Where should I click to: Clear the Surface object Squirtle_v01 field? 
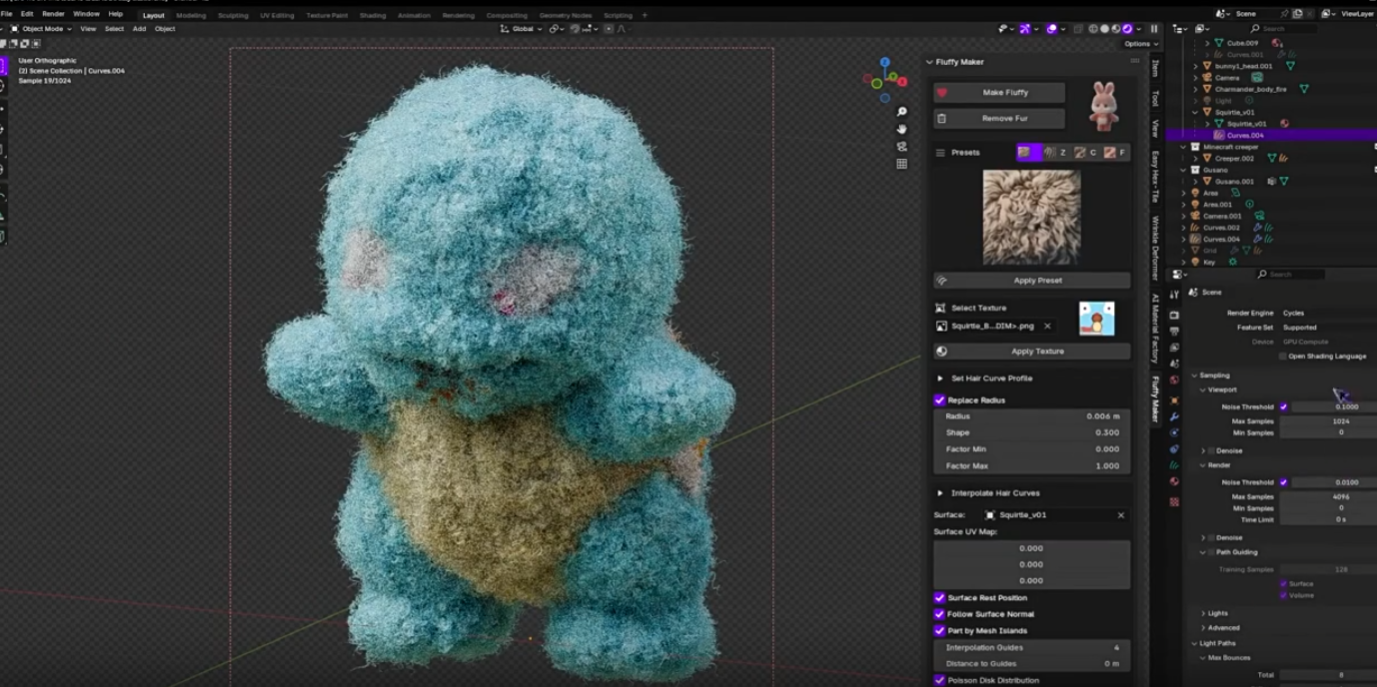pyautogui.click(x=1120, y=515)
